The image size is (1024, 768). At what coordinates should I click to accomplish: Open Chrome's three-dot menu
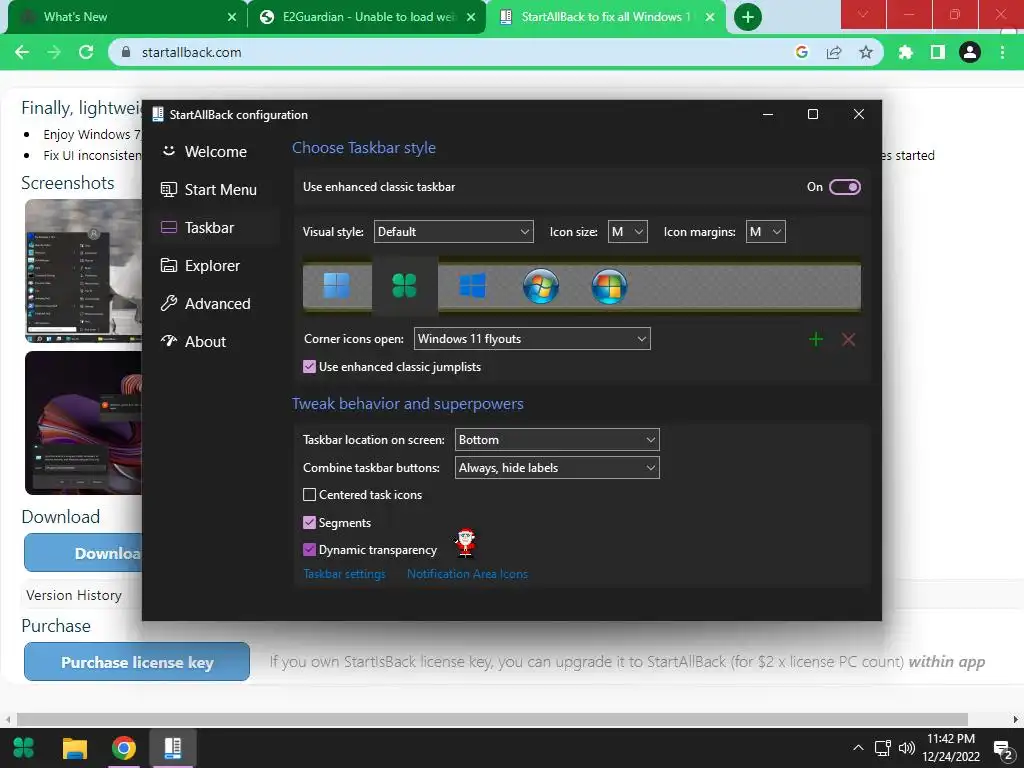pos(1002,52)
